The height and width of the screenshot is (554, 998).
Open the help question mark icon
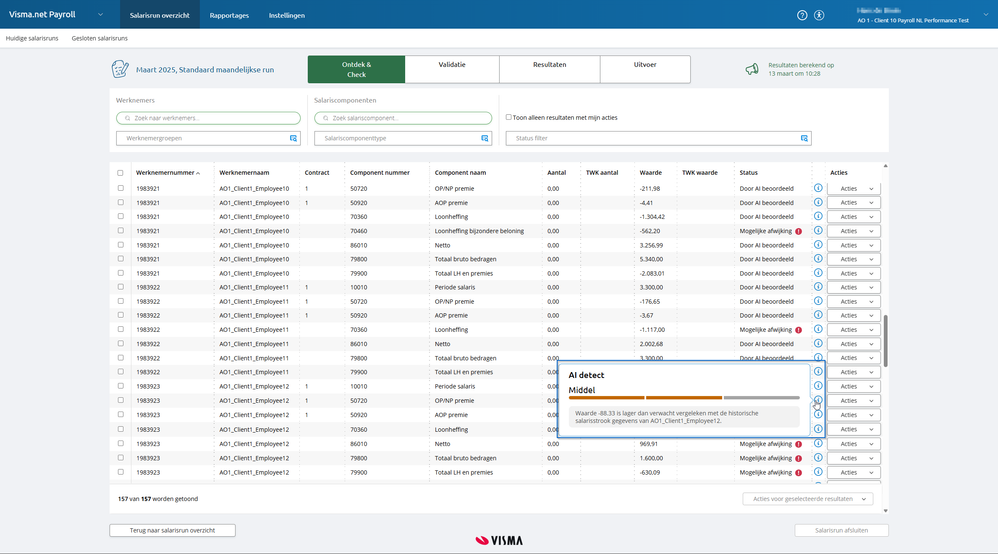click(x=802, y=15)
